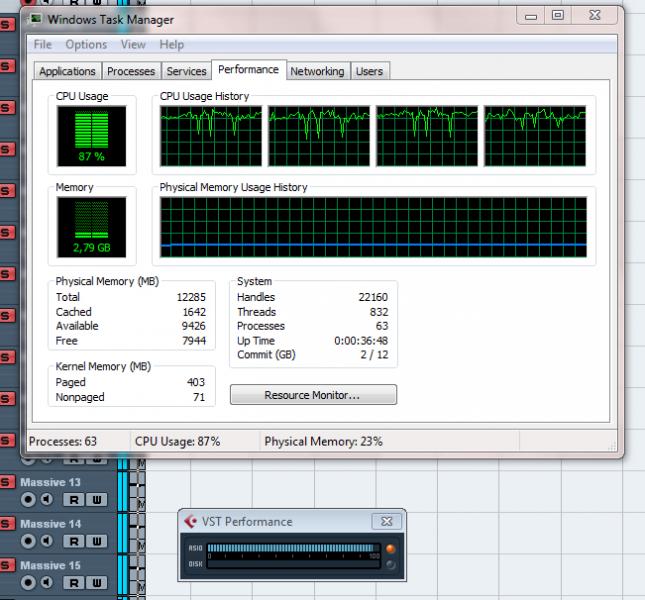Screen dimensions: 645x600
Task: Enable record on Massive 13 track
Action: pyautogui.click(x=28, y=499)
